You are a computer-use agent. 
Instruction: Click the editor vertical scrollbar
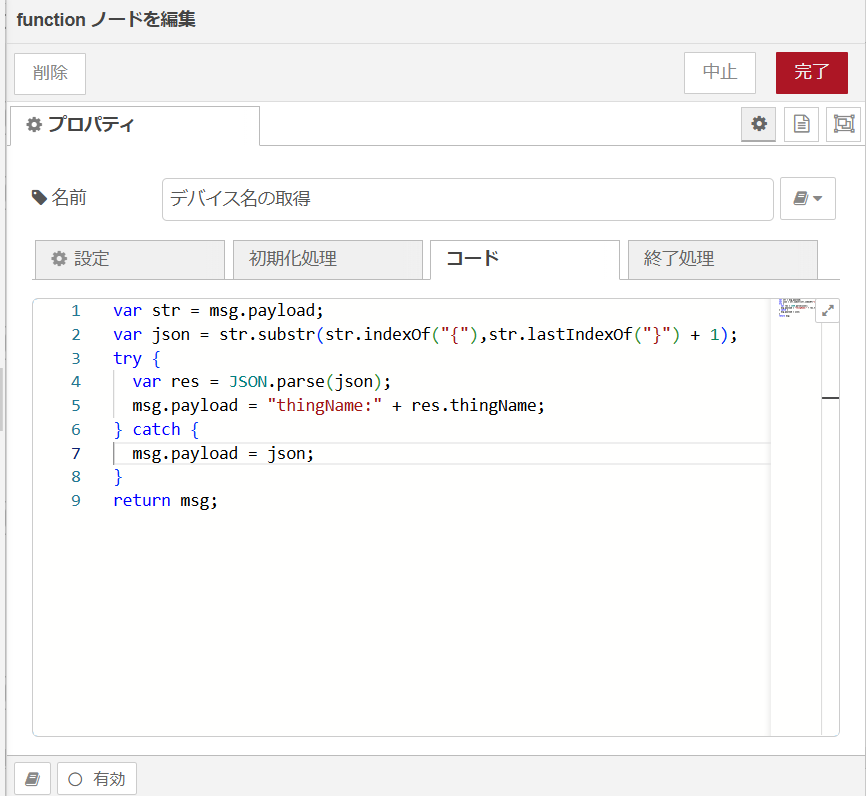(x=830, y=517)
